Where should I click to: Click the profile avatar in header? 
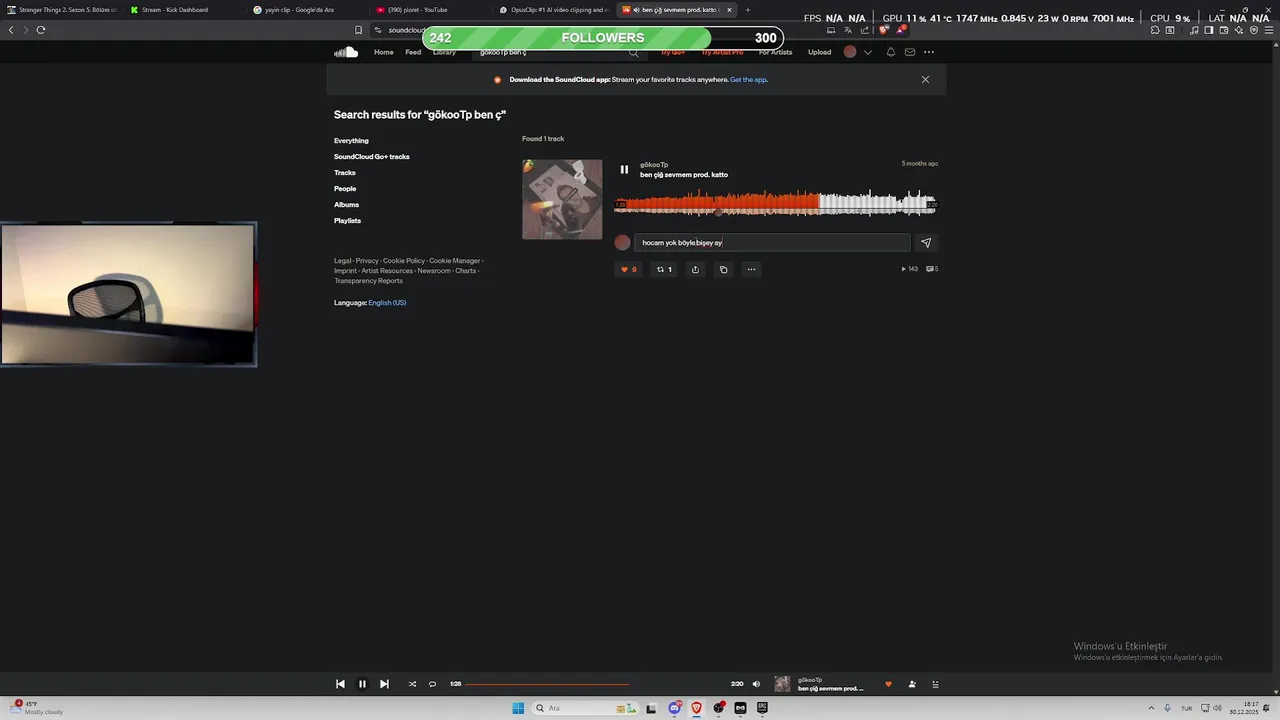coord(850,52)
